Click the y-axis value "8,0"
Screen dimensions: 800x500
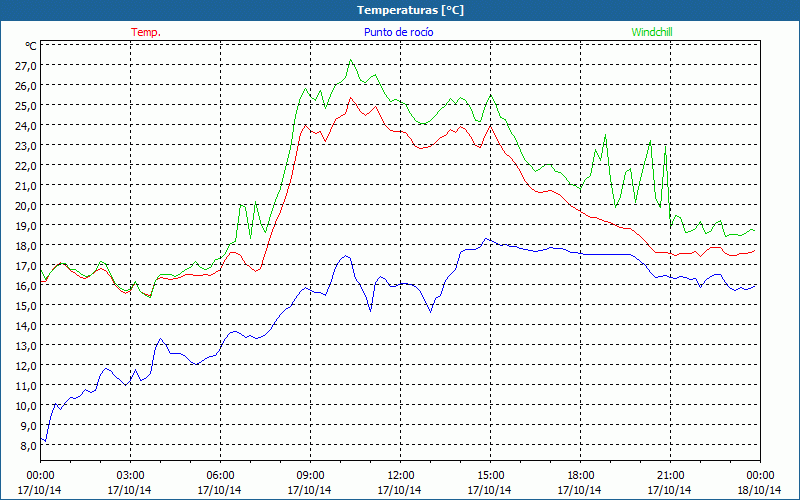tap(29, 446)
